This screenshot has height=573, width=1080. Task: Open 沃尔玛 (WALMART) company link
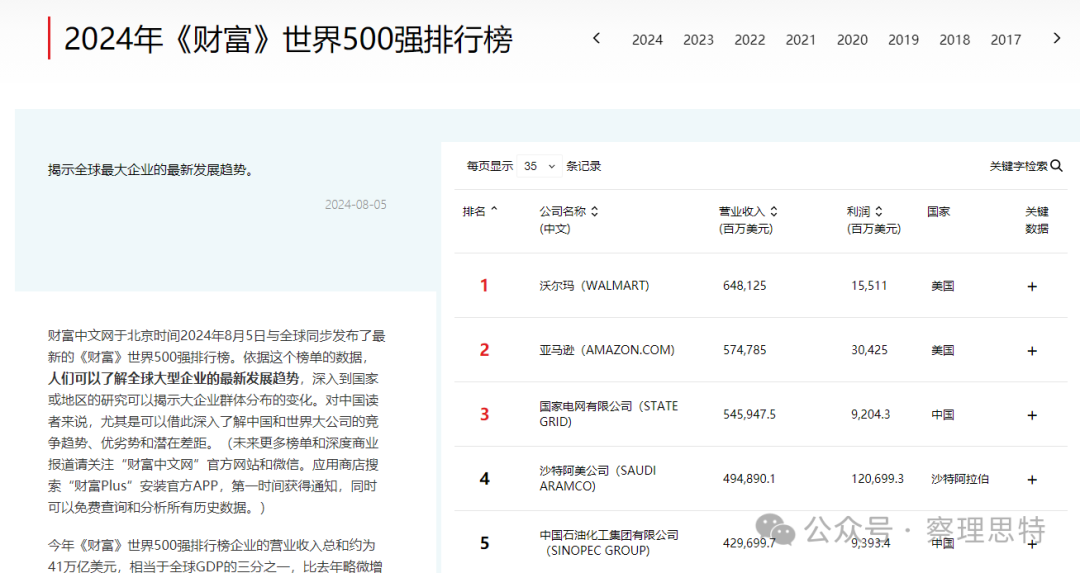(x=594, y=286)
